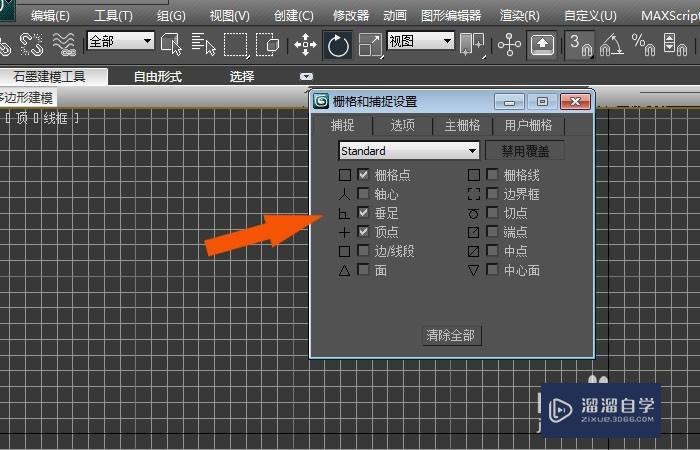Click the 线框 viewport shading label
Viewport: 700px width, 450px height.
(55, 118)
